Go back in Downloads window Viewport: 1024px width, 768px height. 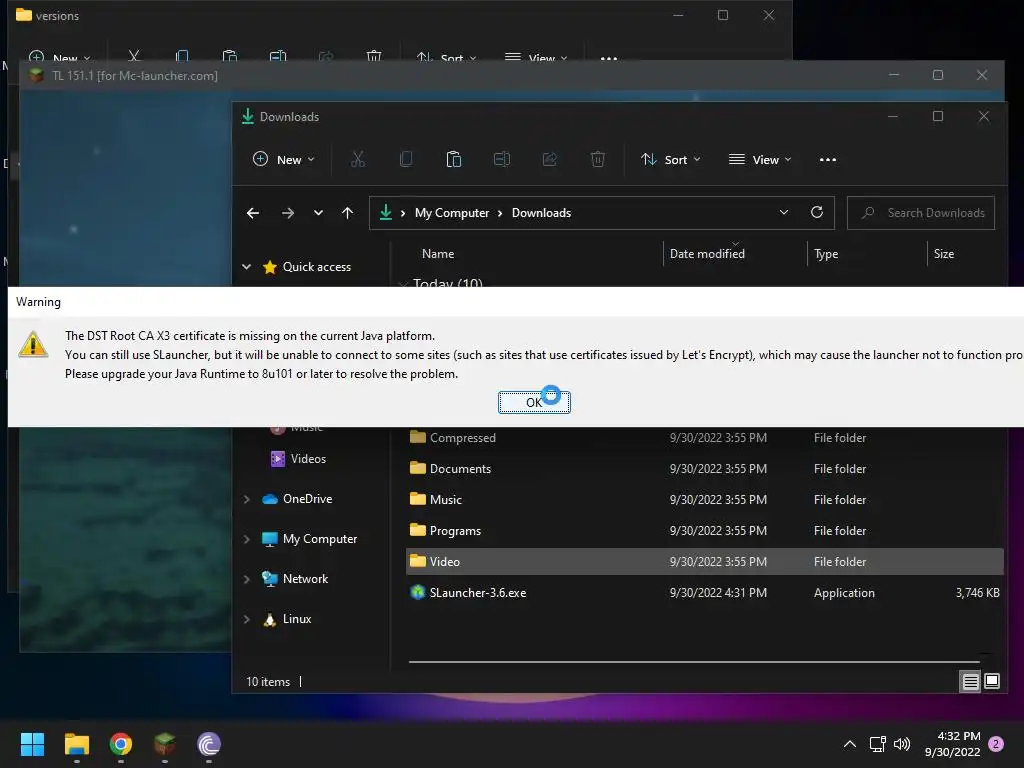click(x=253, y=213)
